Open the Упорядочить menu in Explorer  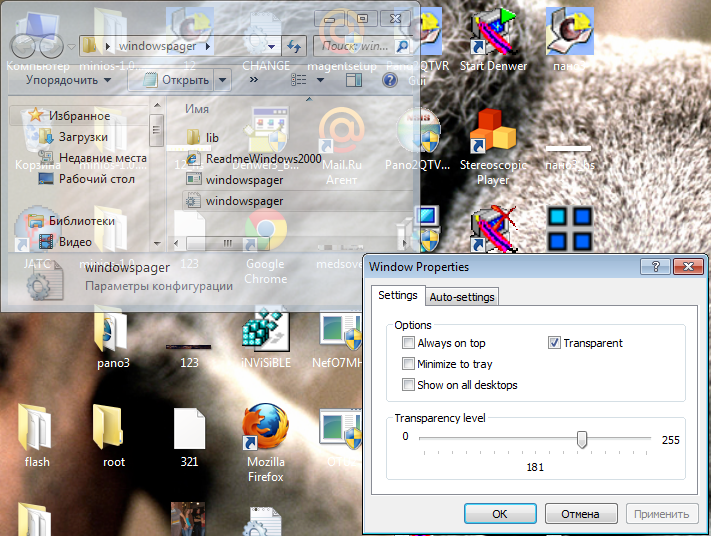point(68,80)
